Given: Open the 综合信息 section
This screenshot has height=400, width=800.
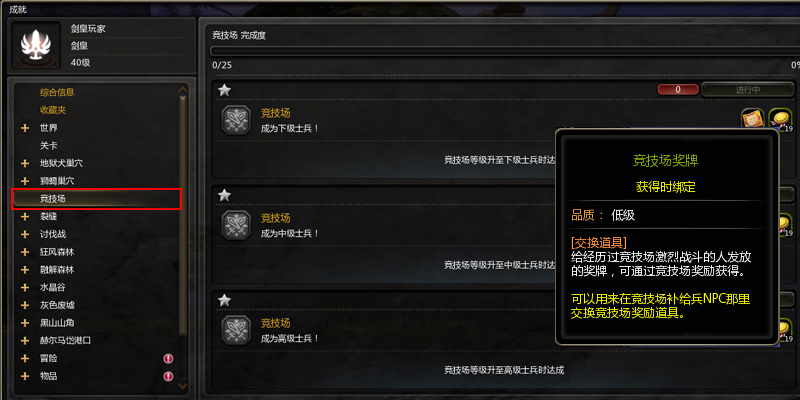Looking at the screenshot, I should (57, 92).
